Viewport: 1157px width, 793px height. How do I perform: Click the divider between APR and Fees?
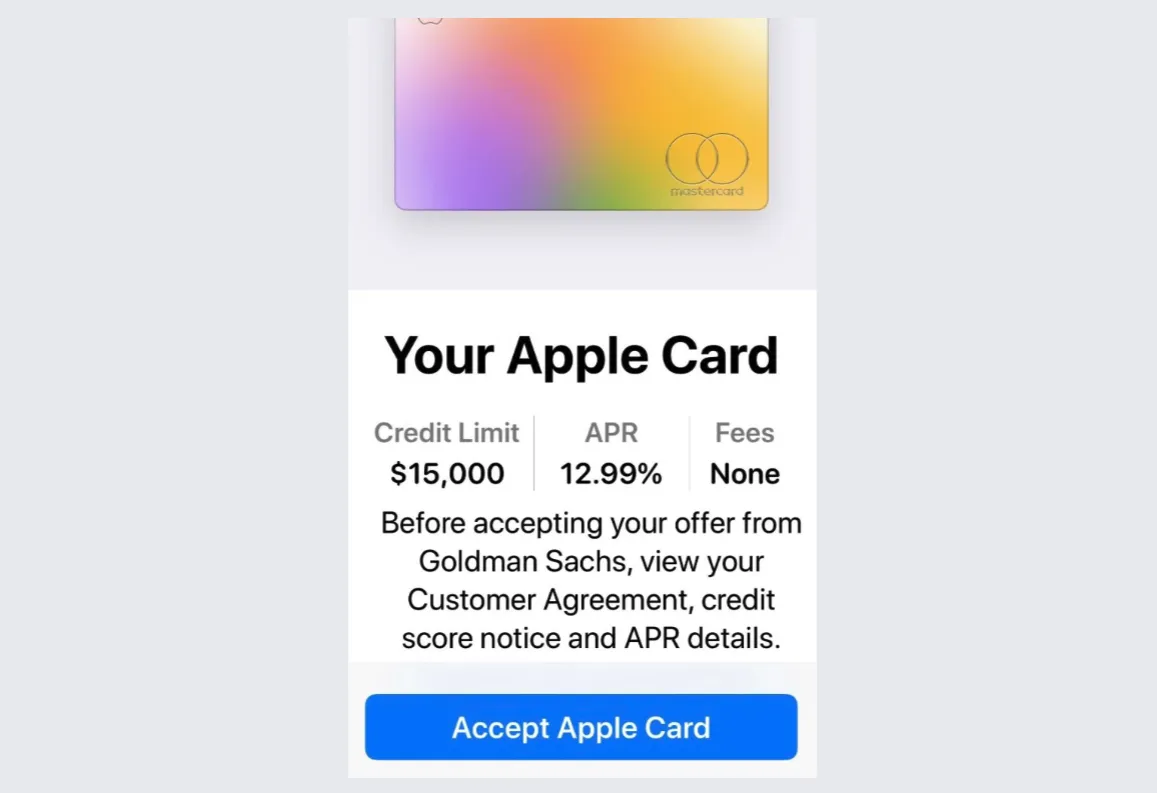point(690,453)
